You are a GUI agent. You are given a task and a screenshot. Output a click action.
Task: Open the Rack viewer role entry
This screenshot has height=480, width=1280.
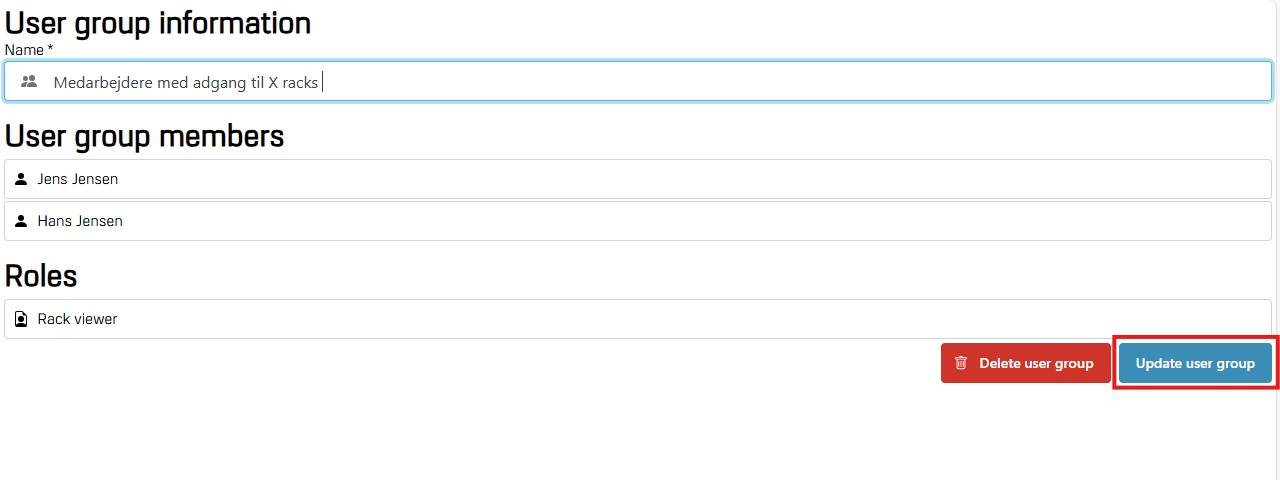click(x=77, y=320)
